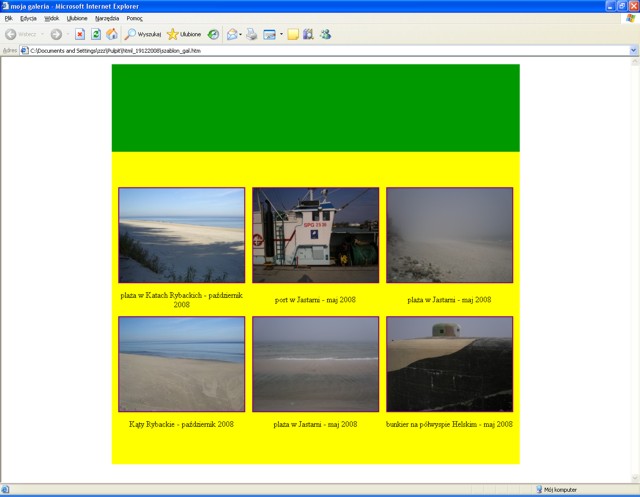
Task: Click the Print icon in the toolbar
Action: pyautogui.click(x=252, y=34)
